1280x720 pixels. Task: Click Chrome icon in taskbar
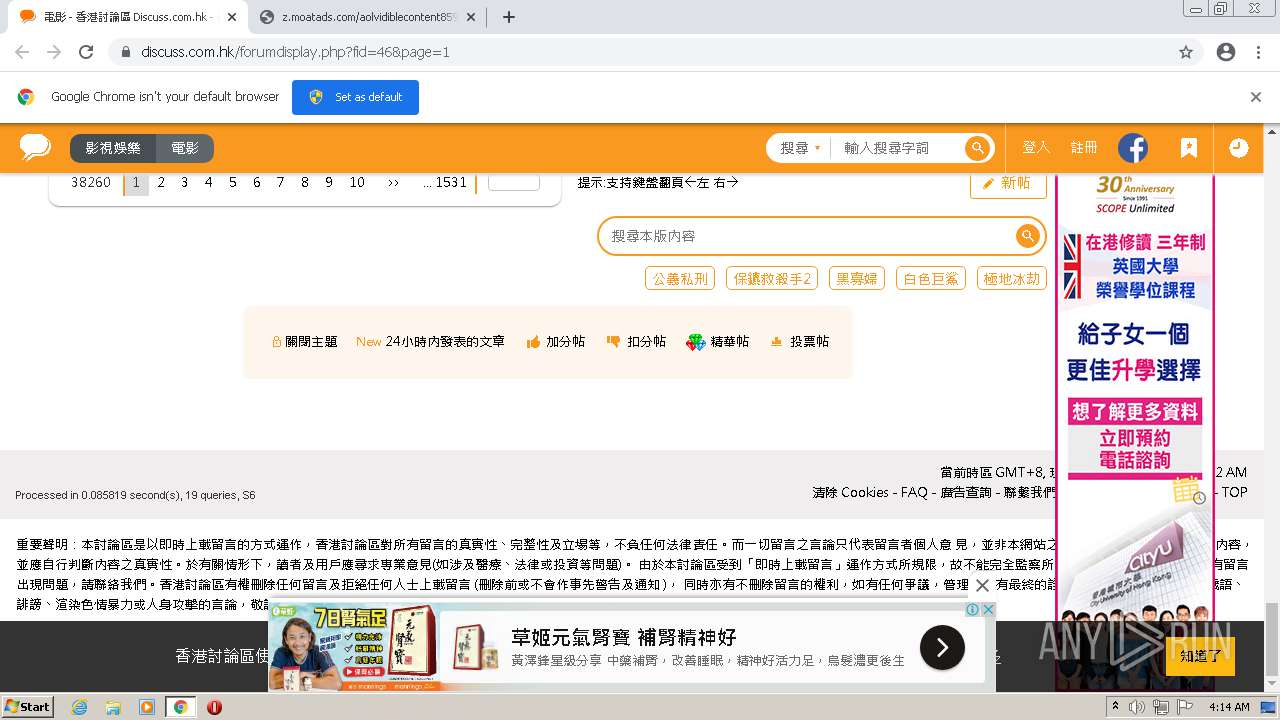(180, 707)
